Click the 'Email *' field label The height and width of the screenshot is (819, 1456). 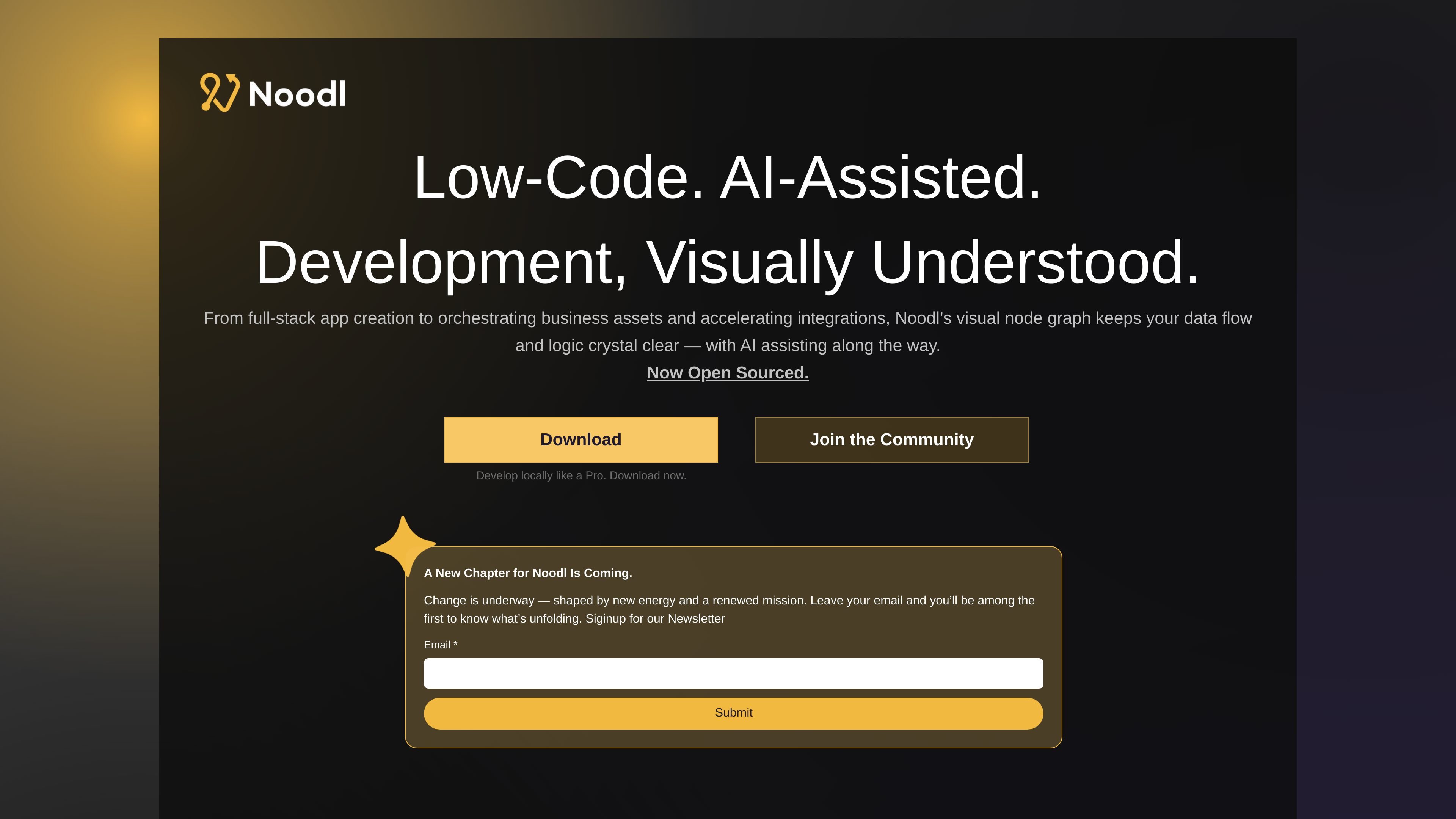pos(440,645)
